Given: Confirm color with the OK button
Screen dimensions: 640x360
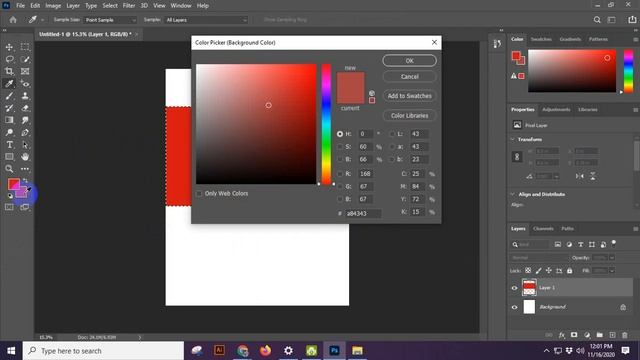Looking at the screenshot, I should pos(409,60).
